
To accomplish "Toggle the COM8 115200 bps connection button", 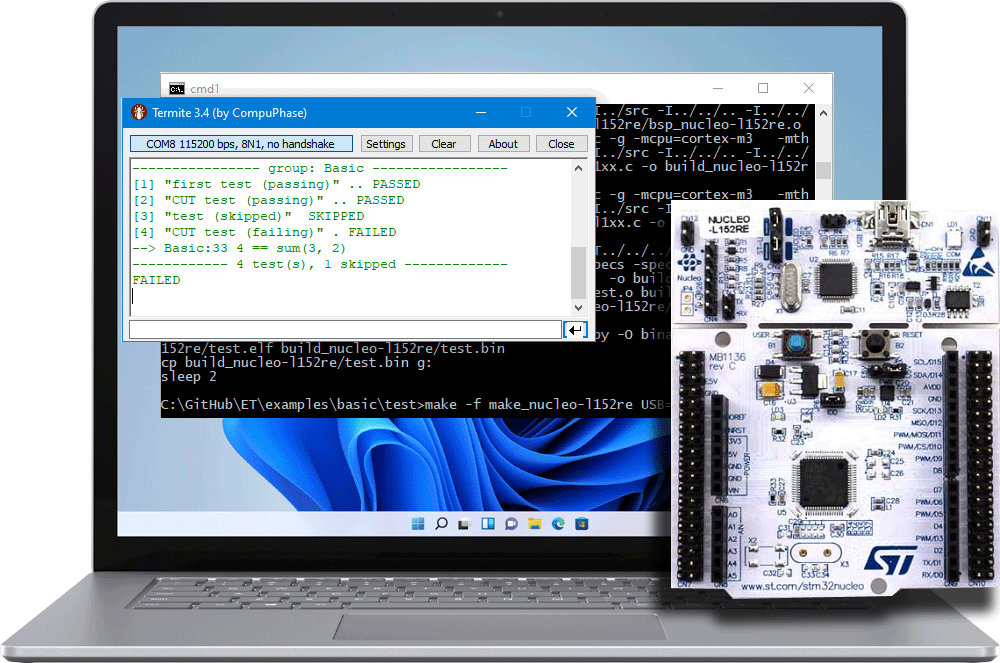I will coord(240,144).
